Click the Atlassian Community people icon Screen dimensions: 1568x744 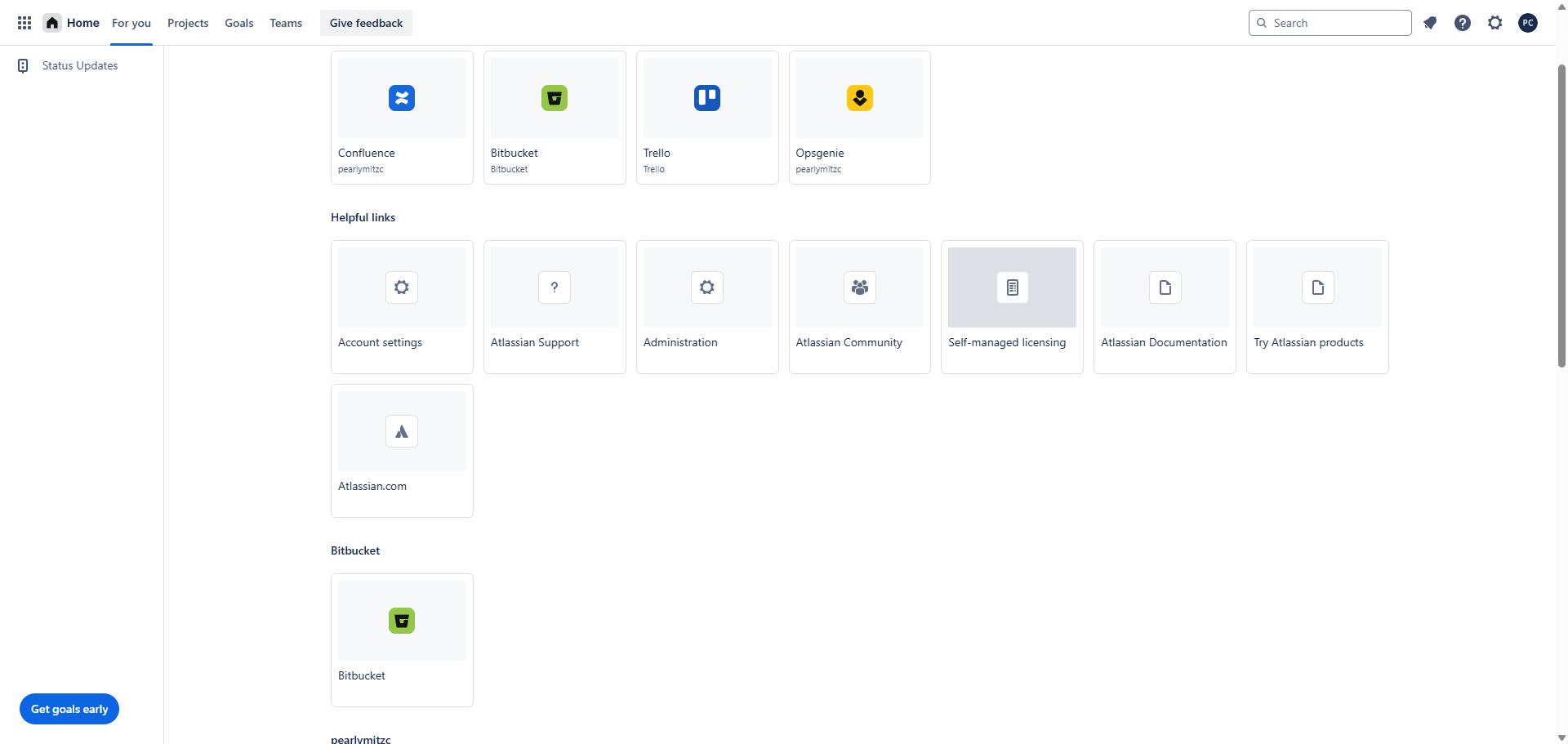click(x=860, y=287)
